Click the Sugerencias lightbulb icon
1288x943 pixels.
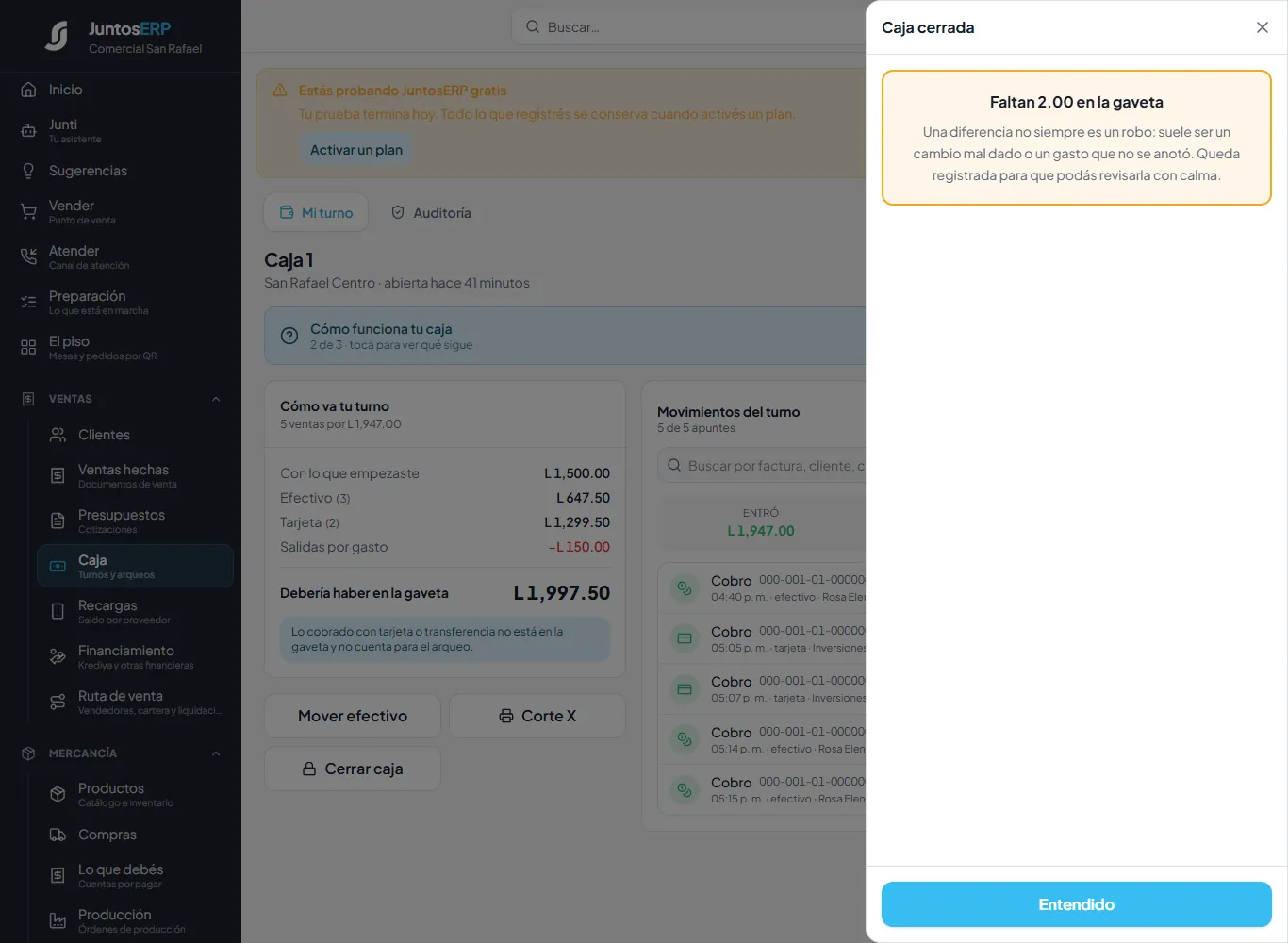click(x=28, y=171)
